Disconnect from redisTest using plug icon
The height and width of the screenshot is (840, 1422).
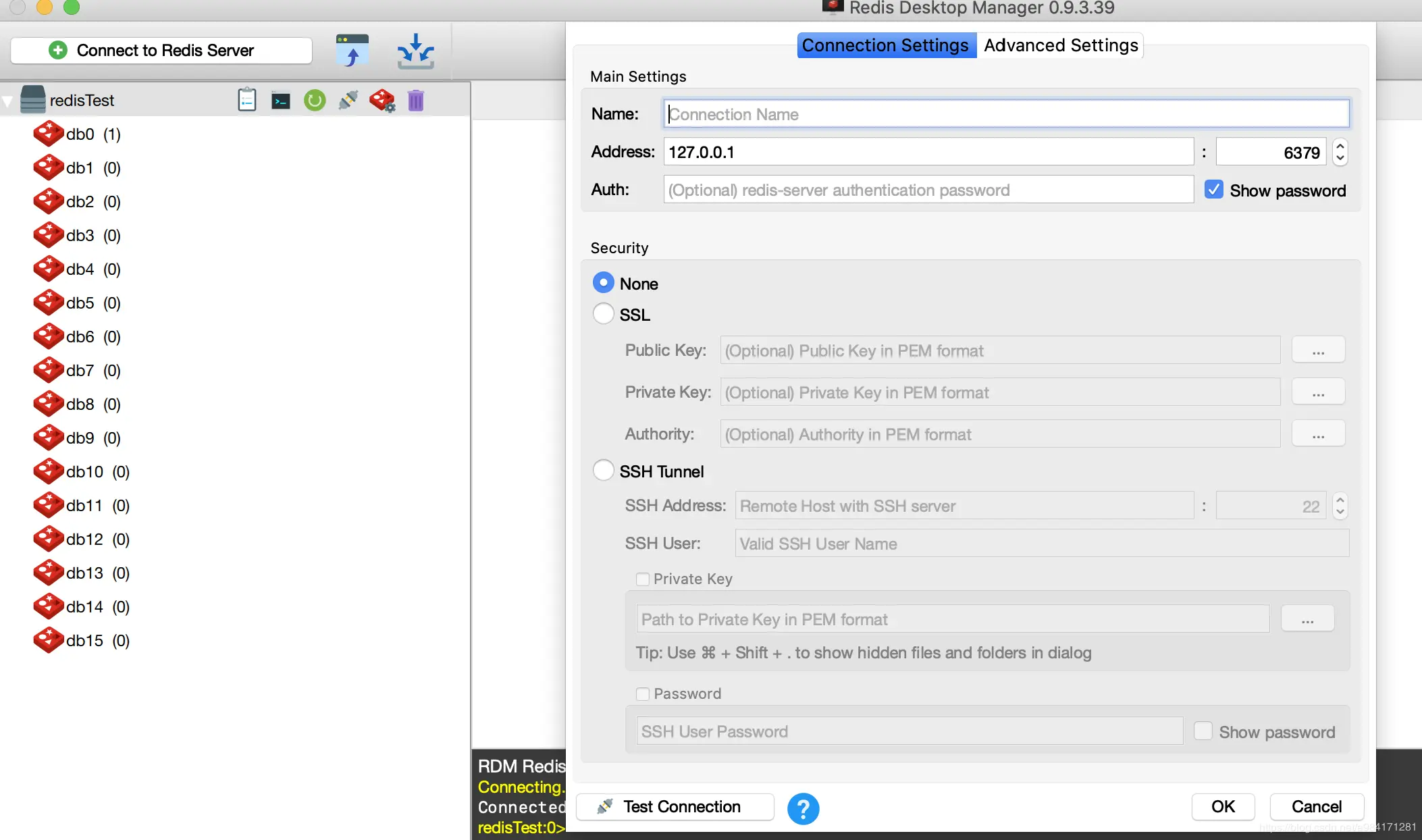[348, 101]
